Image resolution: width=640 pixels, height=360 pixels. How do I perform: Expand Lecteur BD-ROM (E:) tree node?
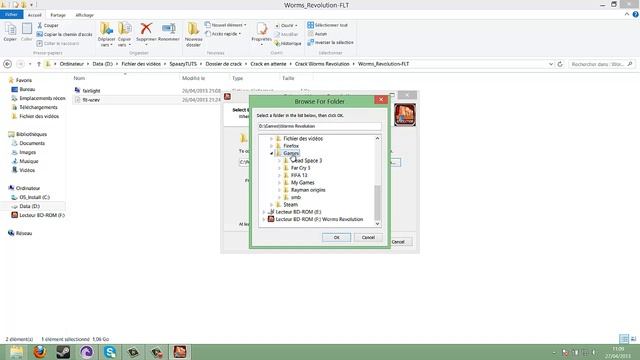[x=264, y=212]
